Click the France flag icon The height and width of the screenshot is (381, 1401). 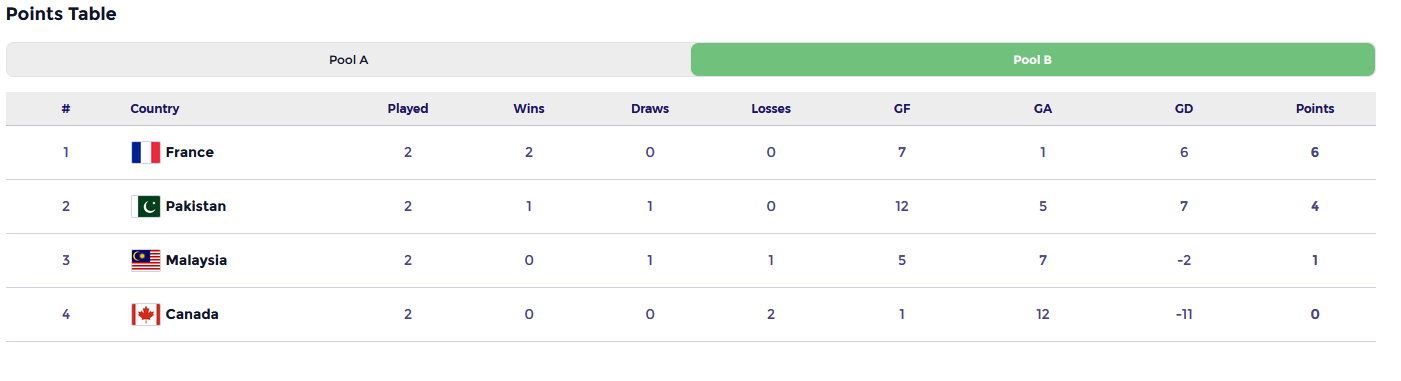pos(146,152)
